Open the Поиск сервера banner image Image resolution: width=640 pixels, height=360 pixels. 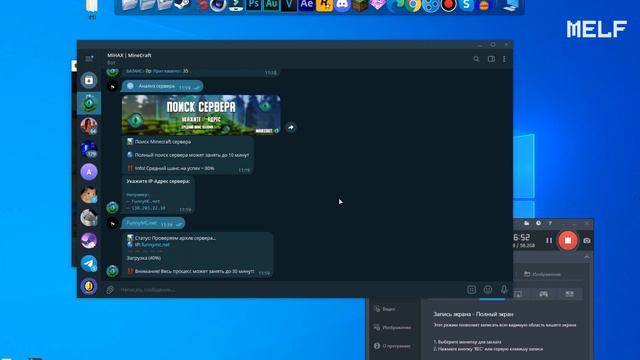pyautogui.click(x=201, y=115)
